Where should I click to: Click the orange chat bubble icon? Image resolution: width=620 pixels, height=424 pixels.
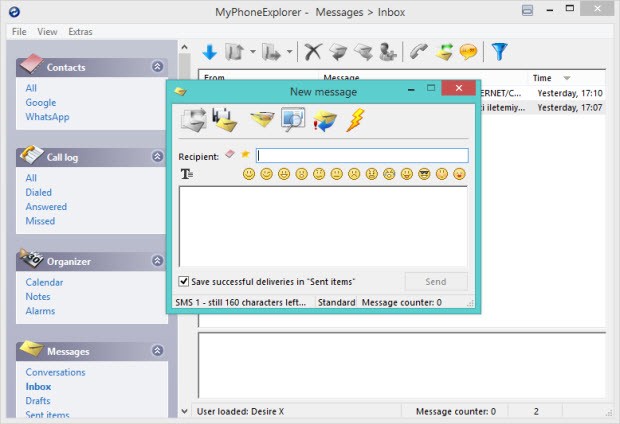point(469,52)
